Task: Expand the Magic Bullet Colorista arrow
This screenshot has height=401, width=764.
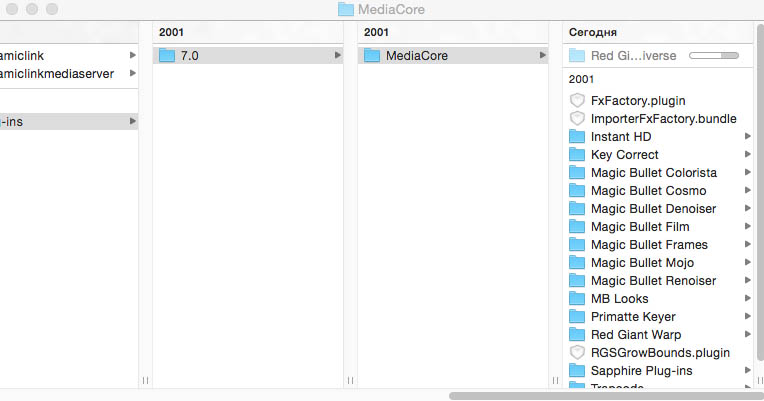Action: (747, 172)
